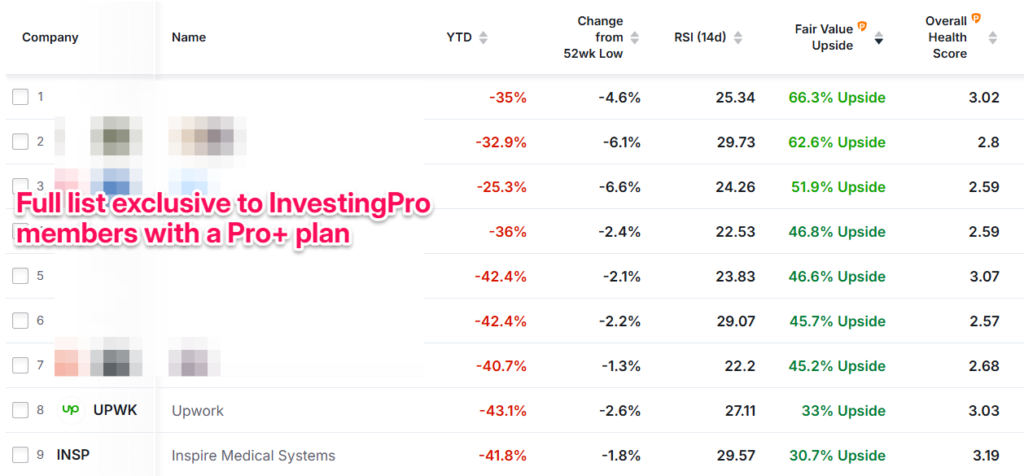
Task: Toggle the Fair Value Upside sort arrow
Action: click(879, 38)
